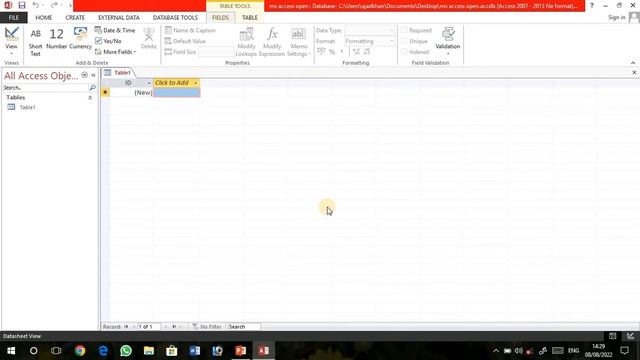Open the Validation dropdown
The image size is (640, 360).
pyautogui.click(x=448, y=41)
